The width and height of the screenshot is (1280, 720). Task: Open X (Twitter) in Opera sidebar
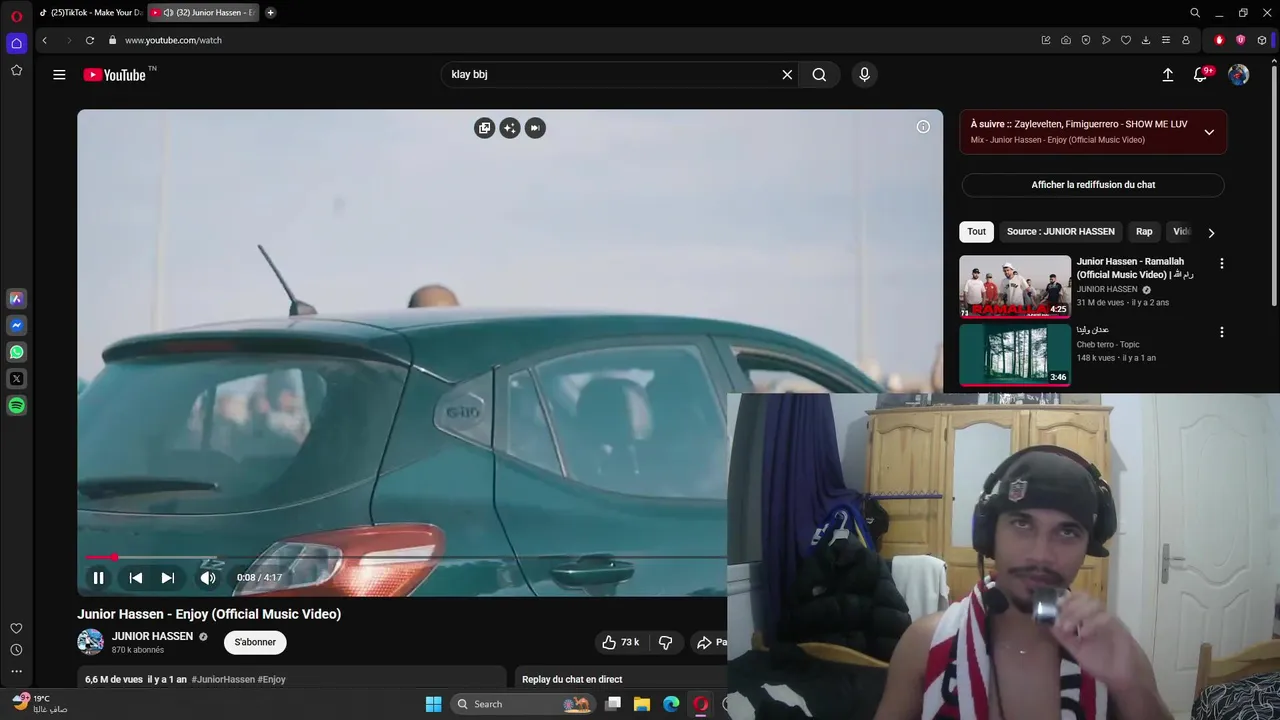(x=16, y=379)
